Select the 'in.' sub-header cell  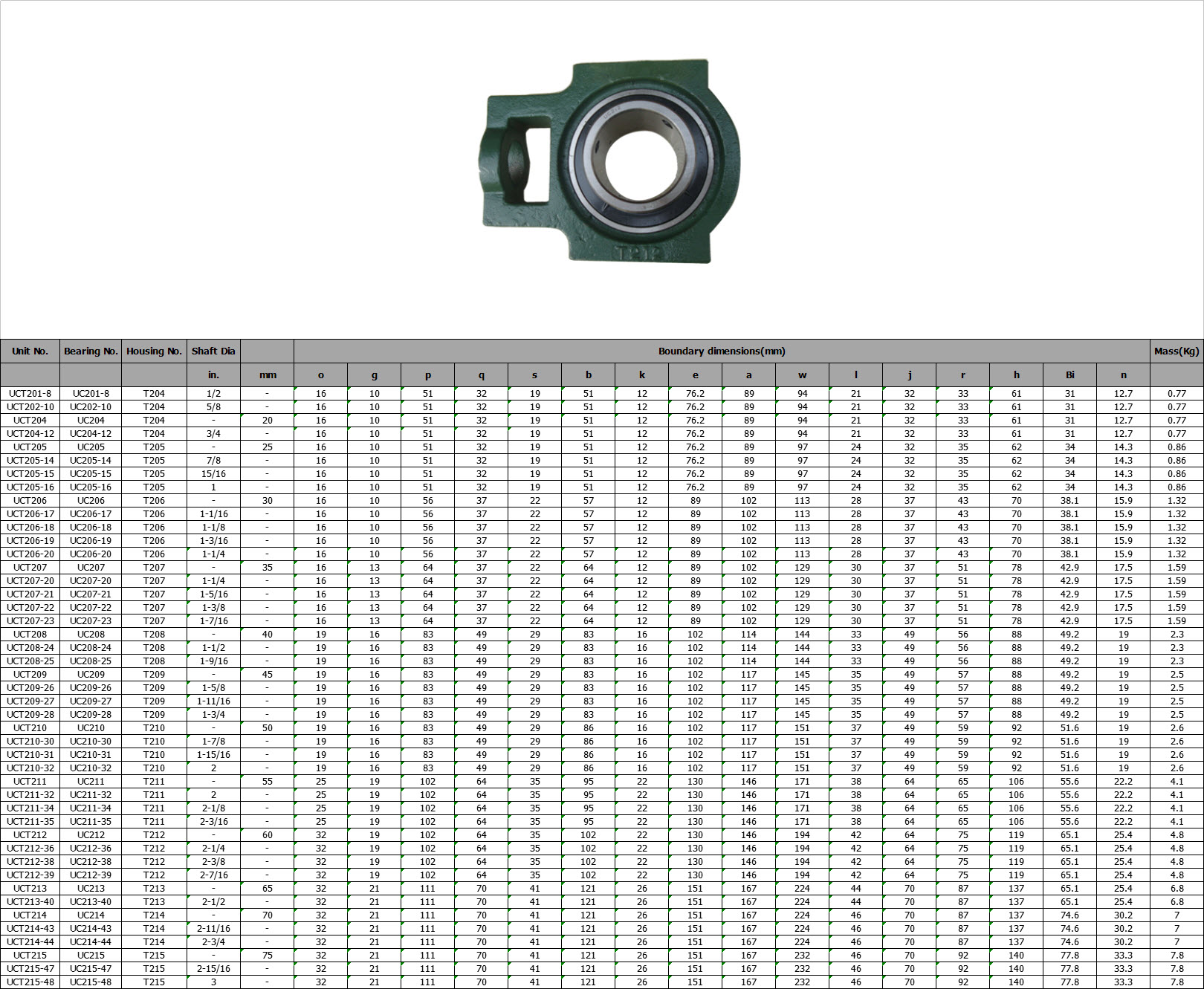pyautogui.click(x=213, y=375)
